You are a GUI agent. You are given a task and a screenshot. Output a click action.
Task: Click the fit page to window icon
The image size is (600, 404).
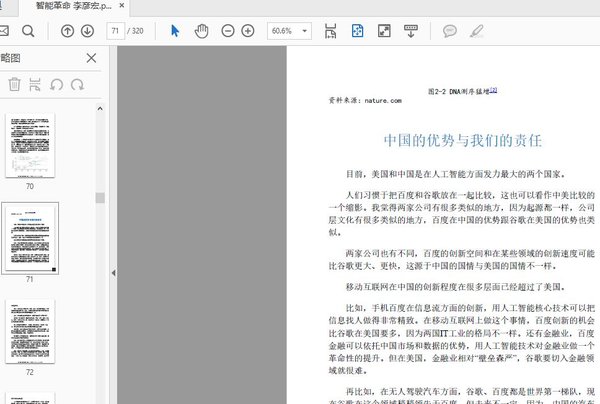(356, 31)
